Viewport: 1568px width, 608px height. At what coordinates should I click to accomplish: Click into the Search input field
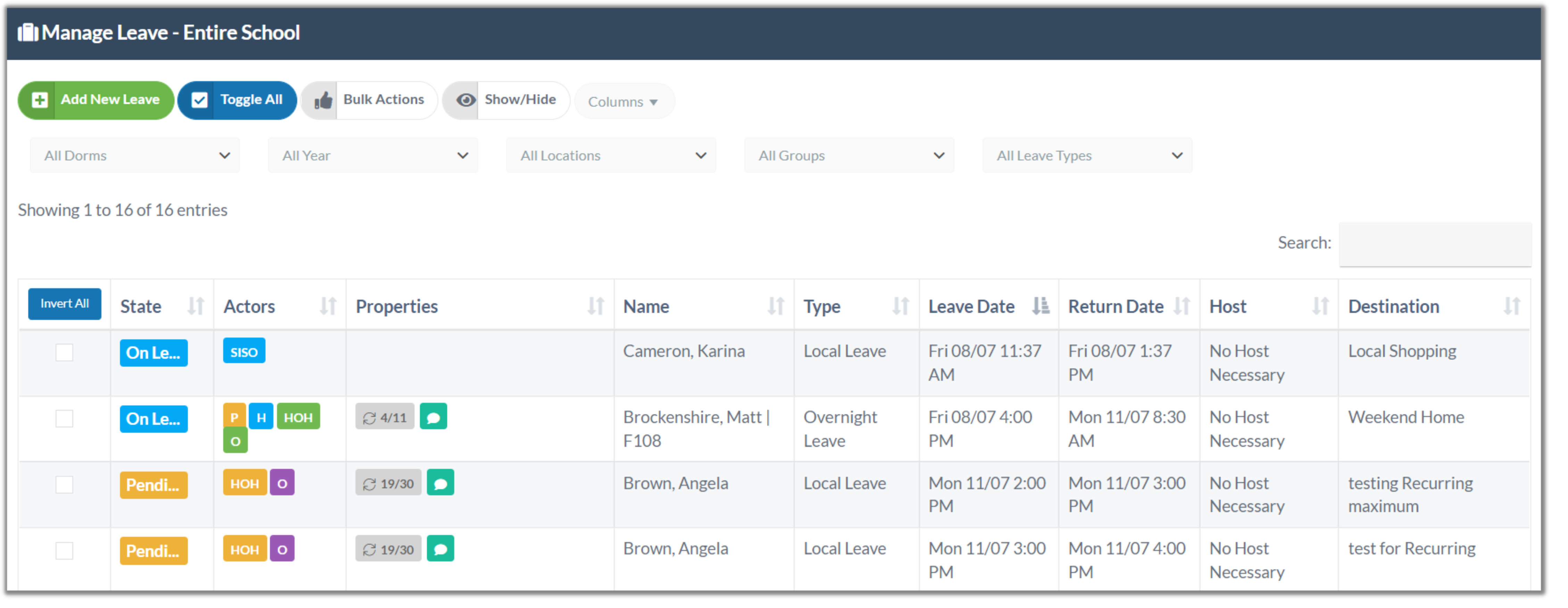[x=1434, y=243]
